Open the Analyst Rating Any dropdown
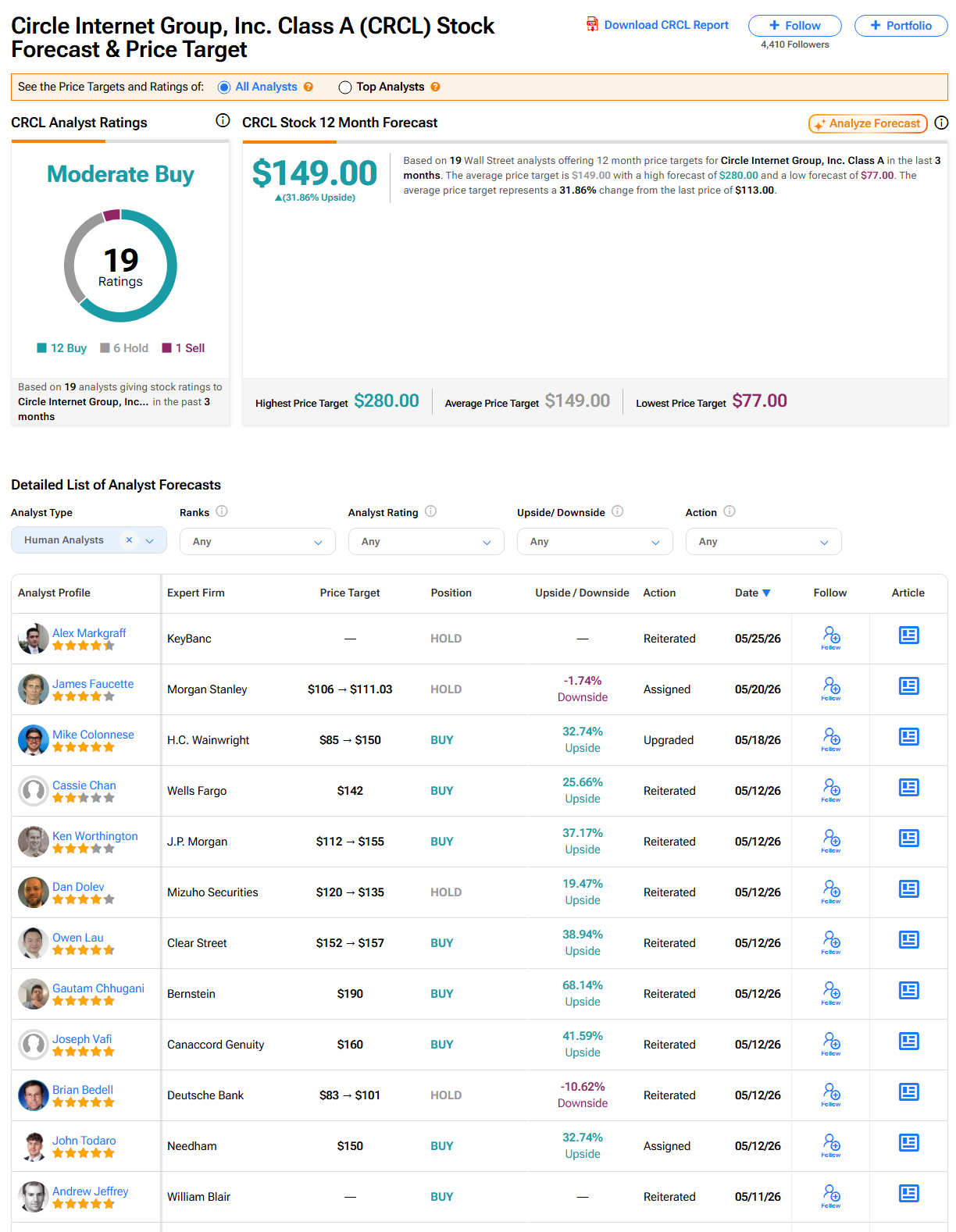The height and width of the screenshot is (1232, 956). [426, 541]
